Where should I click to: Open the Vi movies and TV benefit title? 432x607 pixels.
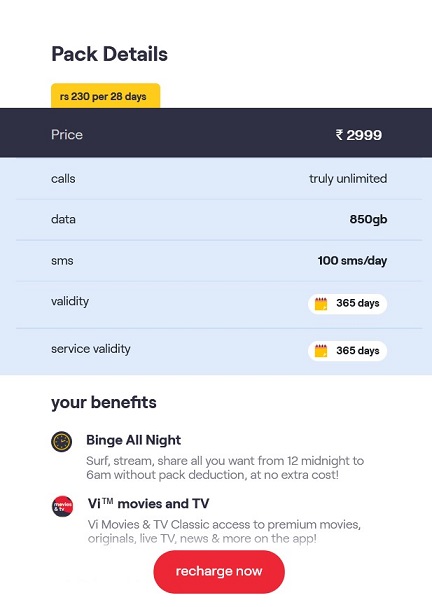coord(148,504)
